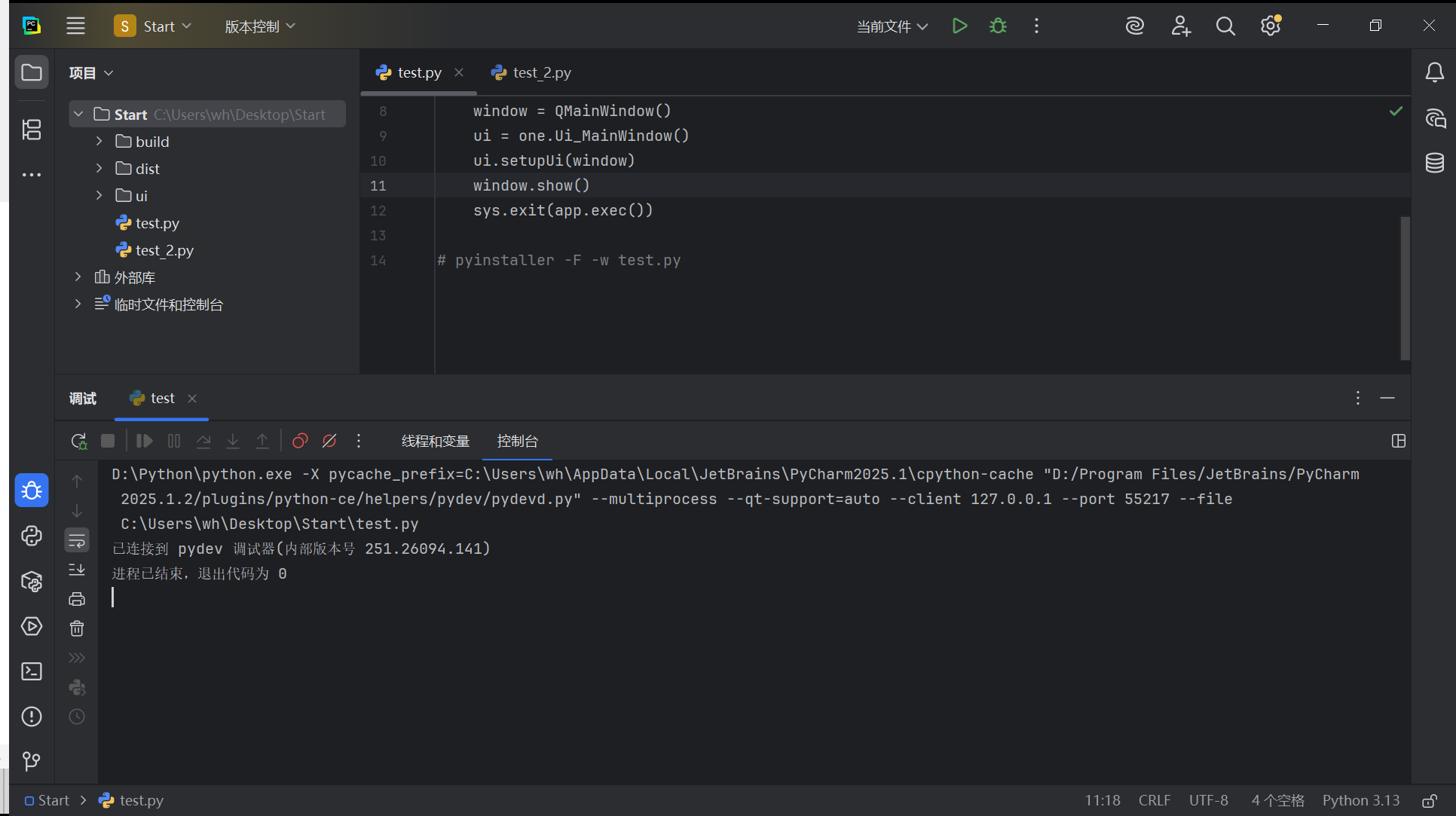Toggle scroll to end of console
Viewport: 1456px width, 816px height.
click(77, 570)
